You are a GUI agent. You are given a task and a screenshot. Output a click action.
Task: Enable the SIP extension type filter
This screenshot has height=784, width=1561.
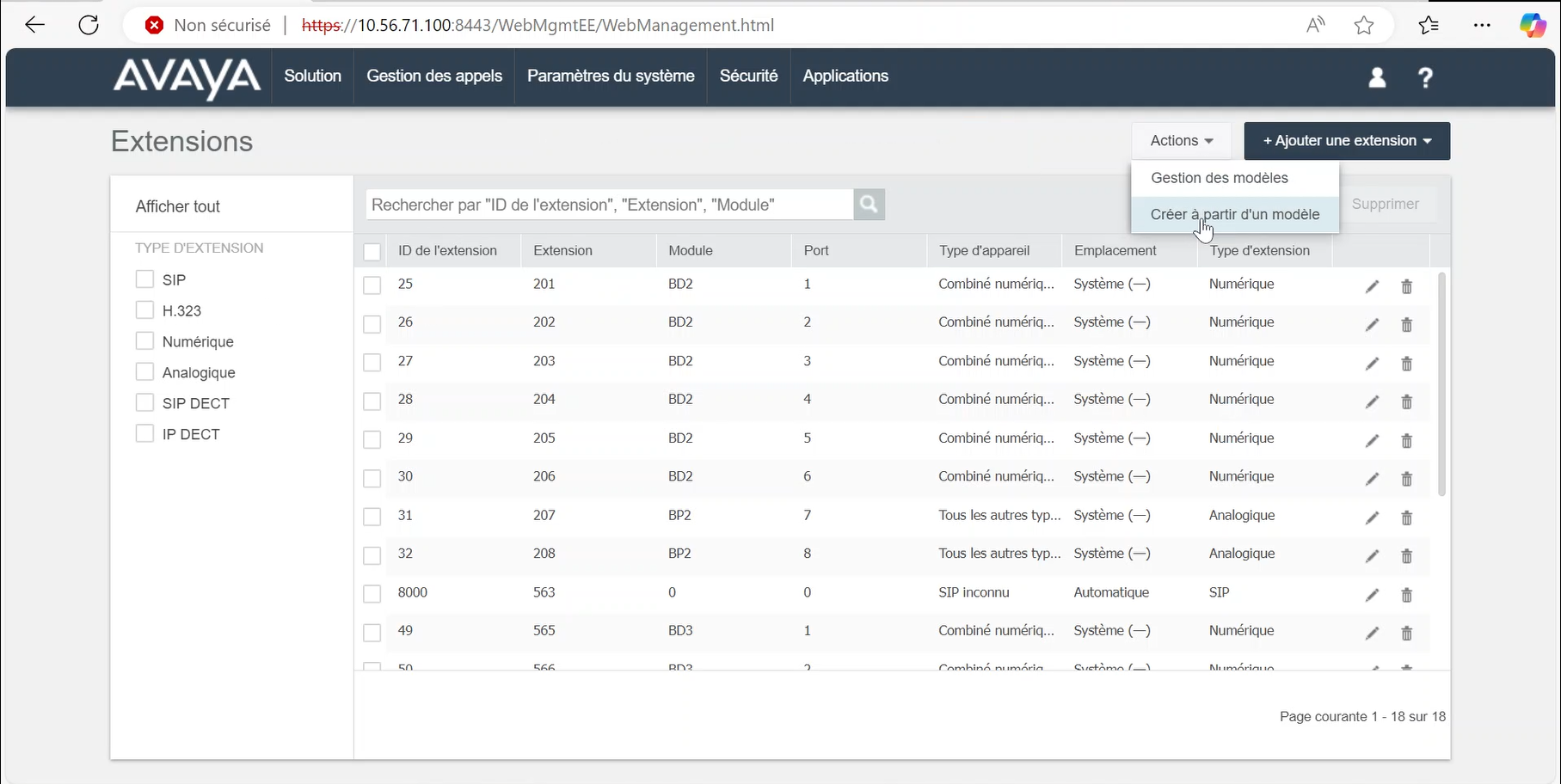pos(144,279)
